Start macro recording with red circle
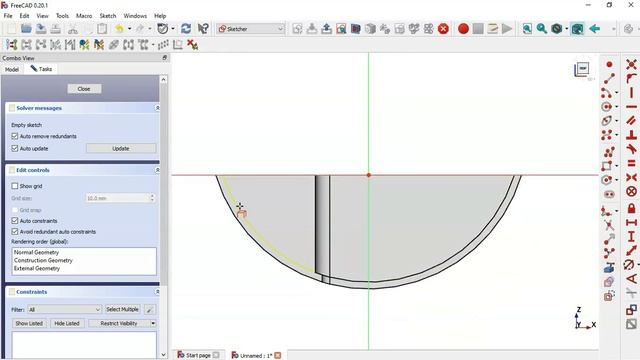 coord(463,29)
